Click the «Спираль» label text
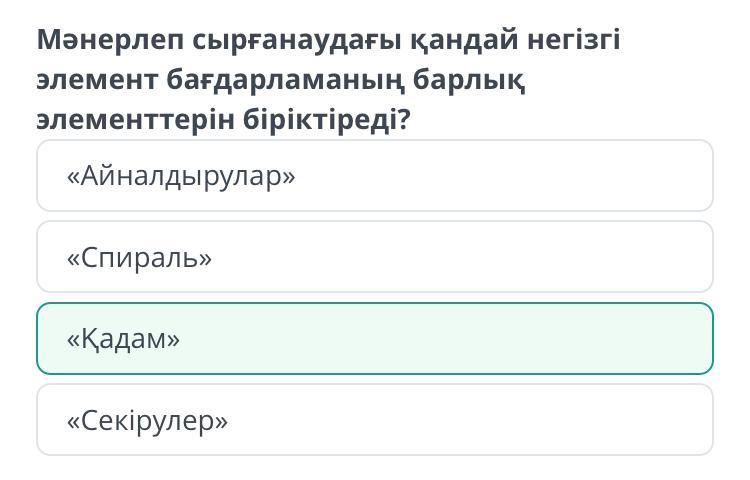Screen dimensions: 750x480 tap(139, 258)
